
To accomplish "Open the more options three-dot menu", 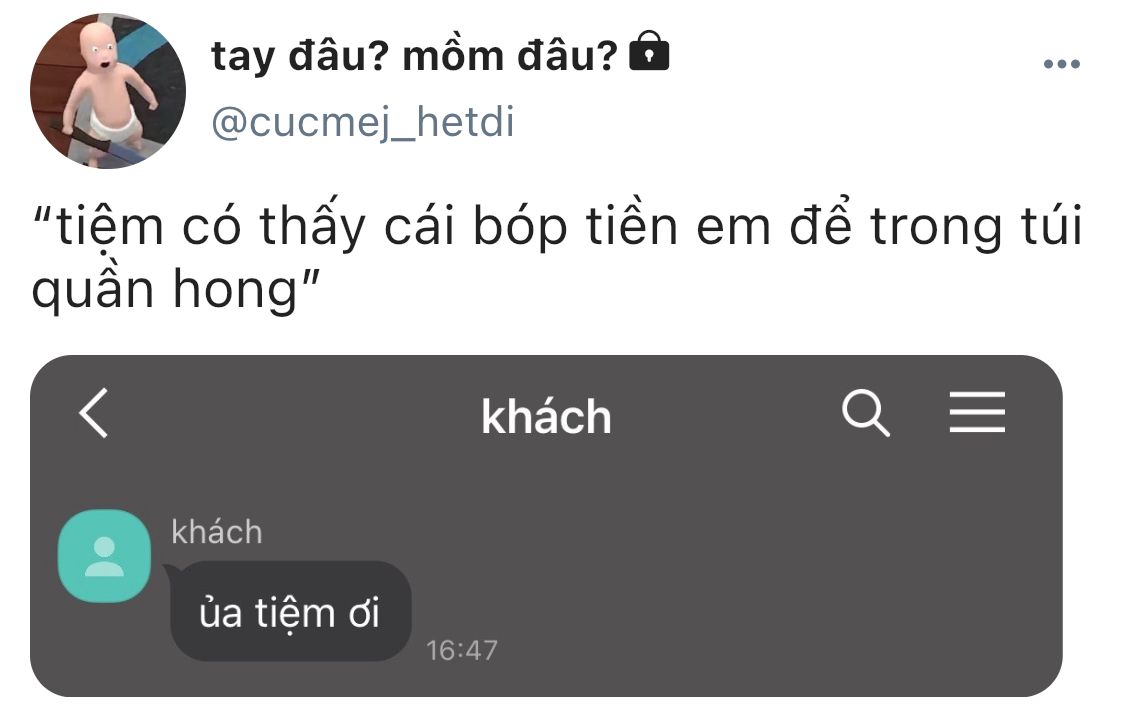I will tap(1061, 65).
